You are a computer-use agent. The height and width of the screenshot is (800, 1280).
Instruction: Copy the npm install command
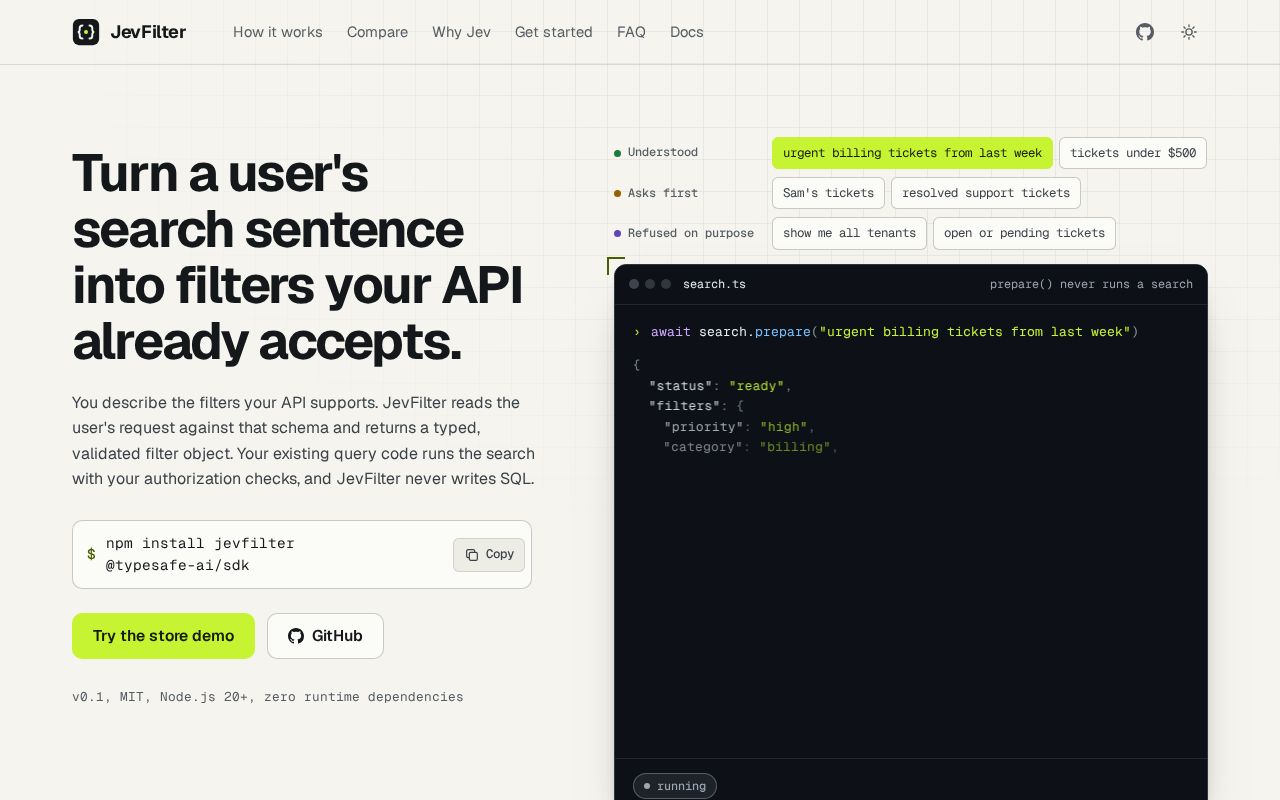[x=489, y=555]
